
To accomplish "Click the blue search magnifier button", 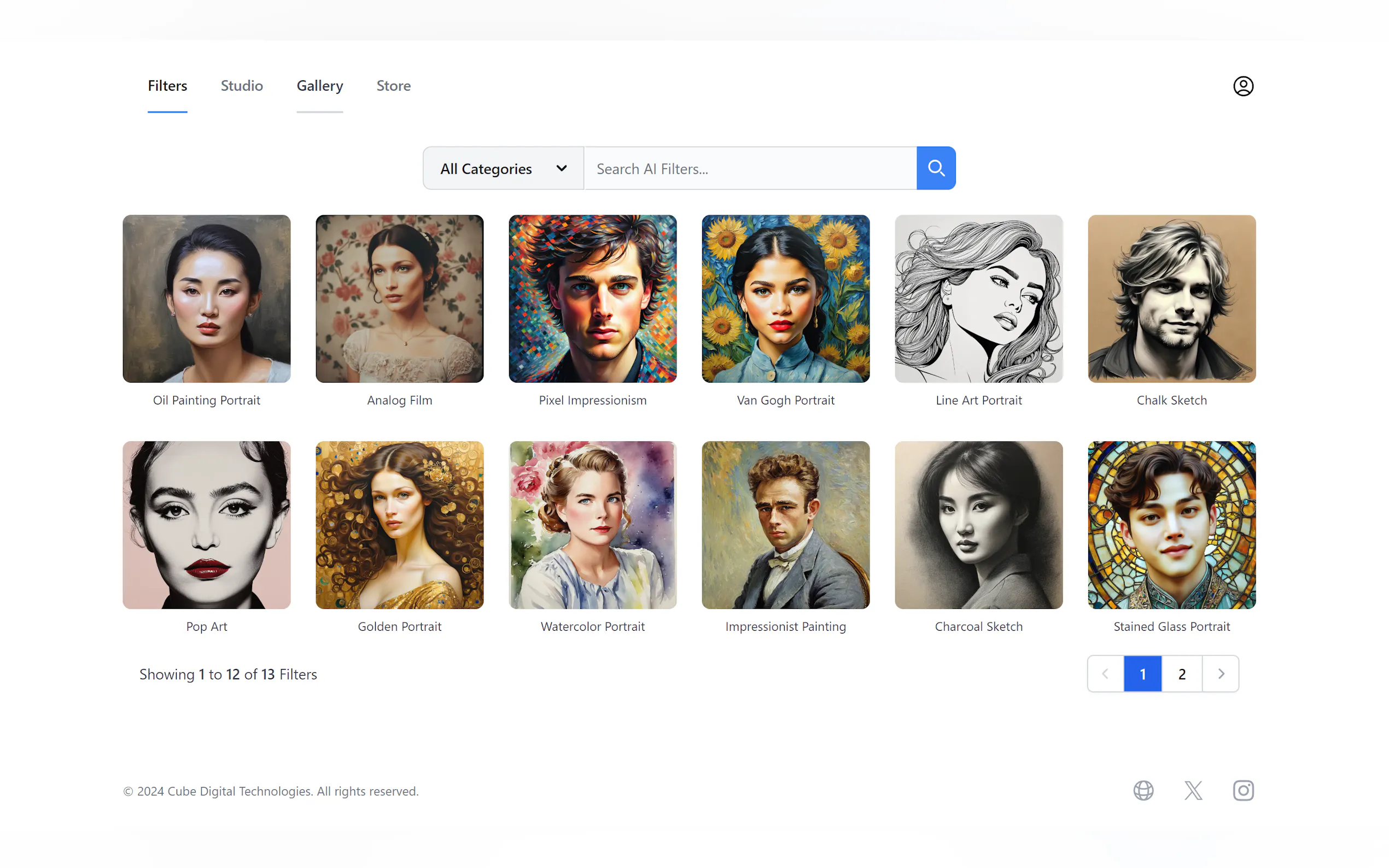I will [935, 168].
